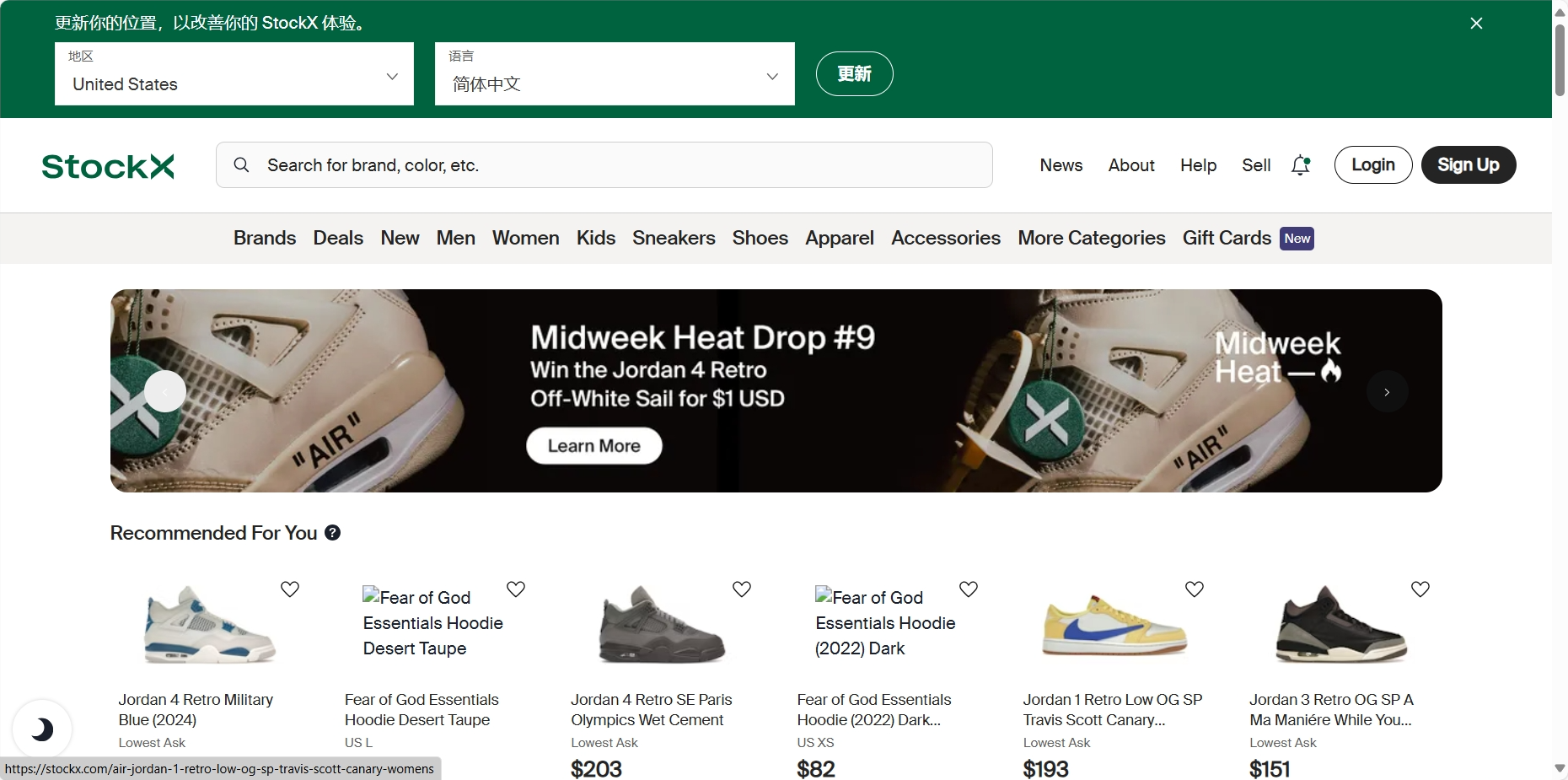1568x780 pixels.
Task: Open the Women category menu
Action: [526, 239]
